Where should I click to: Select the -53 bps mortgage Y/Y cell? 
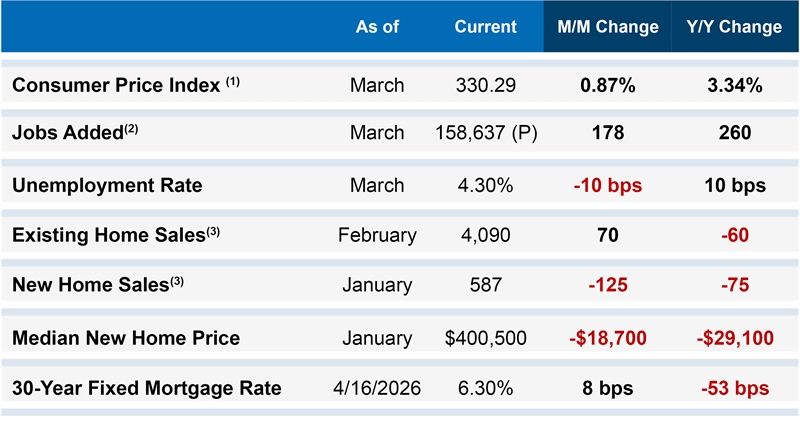(x=734, y=388)
